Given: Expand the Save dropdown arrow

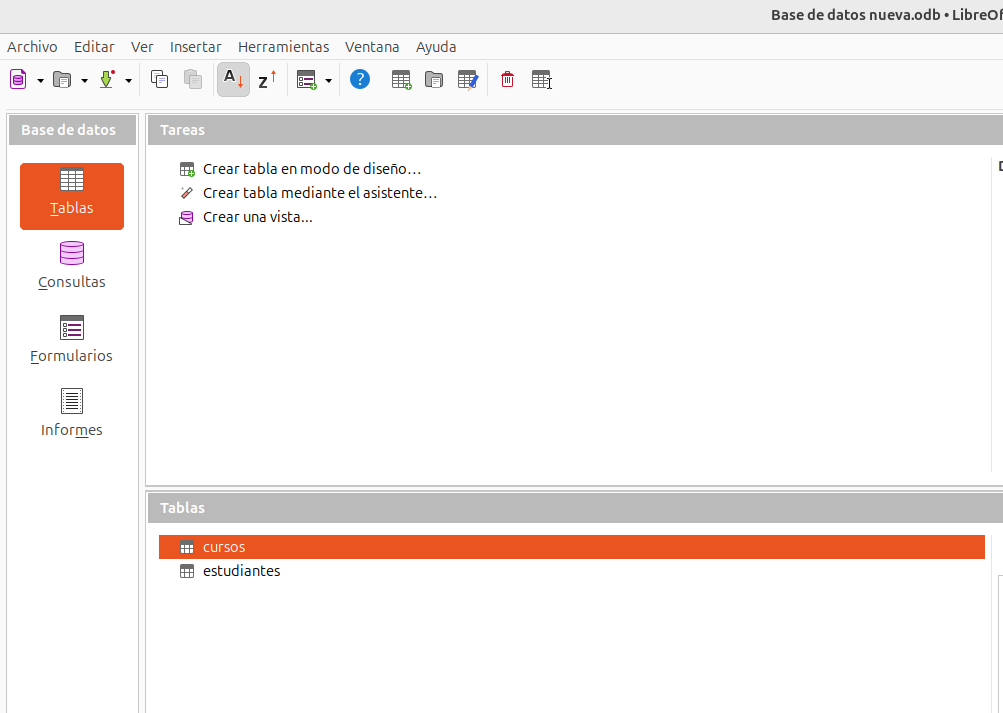Looking at the screenshot, I should [x=128, y=80].
